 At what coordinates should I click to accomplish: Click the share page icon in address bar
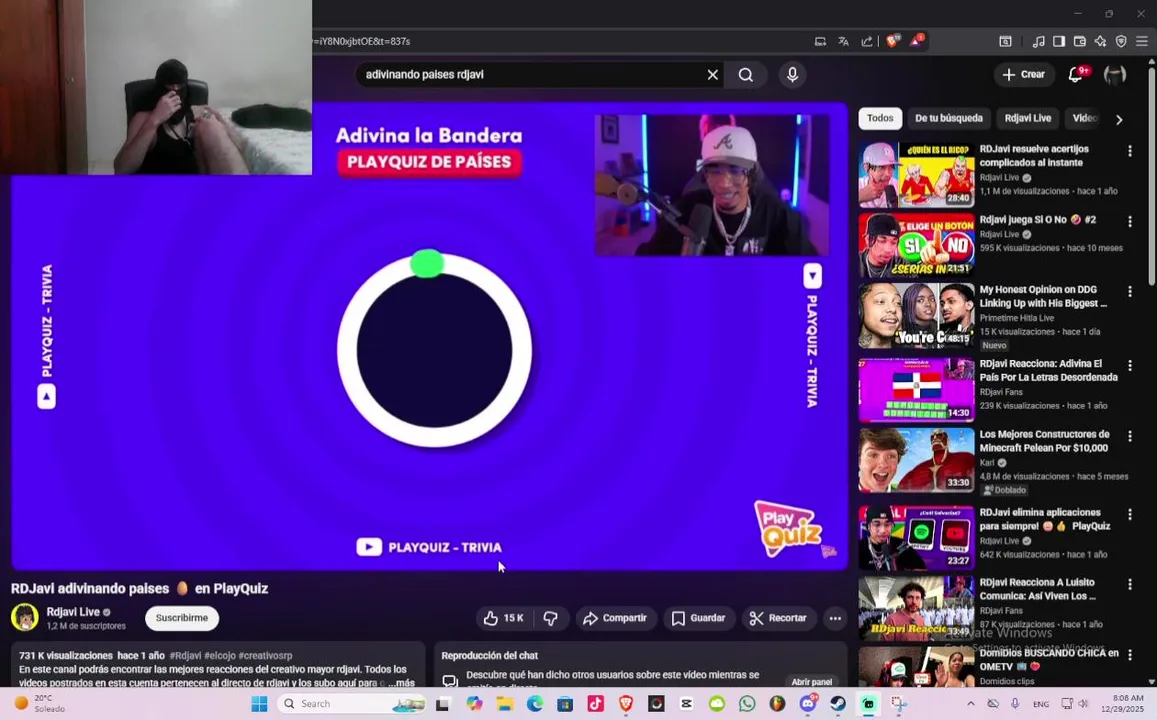pyautogui.click(x=866, y=41)
